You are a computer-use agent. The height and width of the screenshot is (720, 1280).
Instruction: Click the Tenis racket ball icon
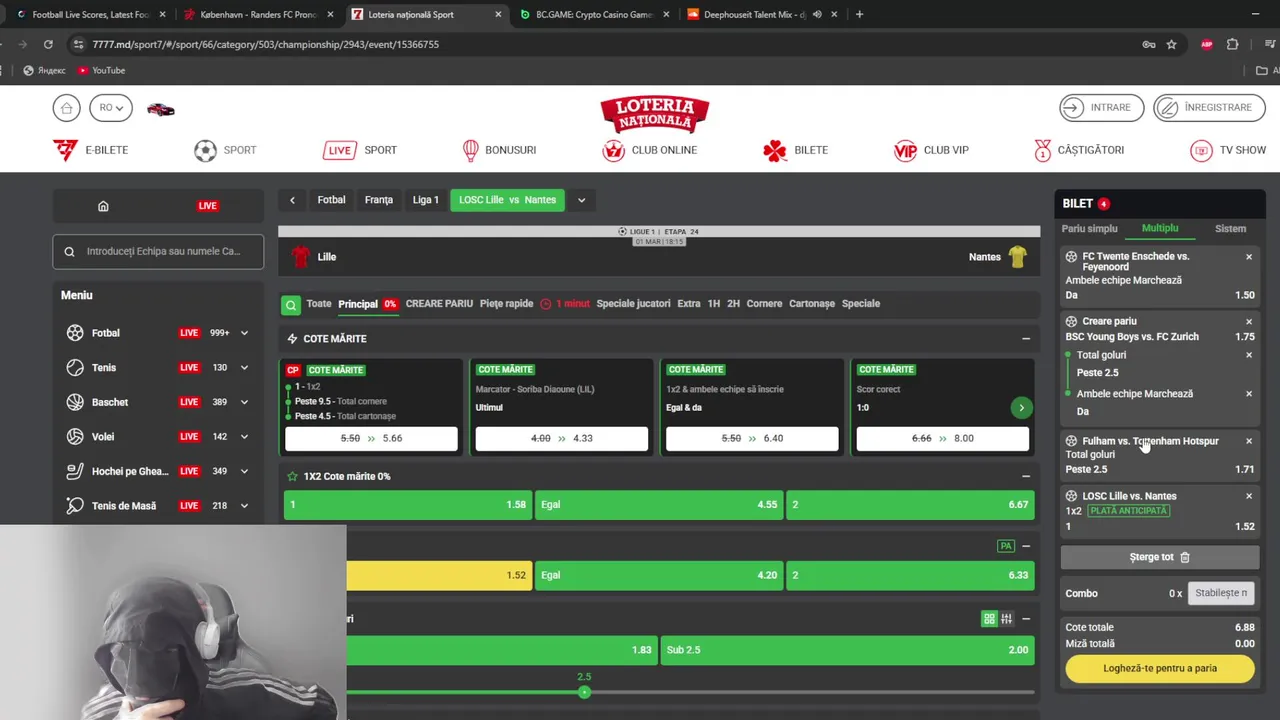(x=75, y=368)
